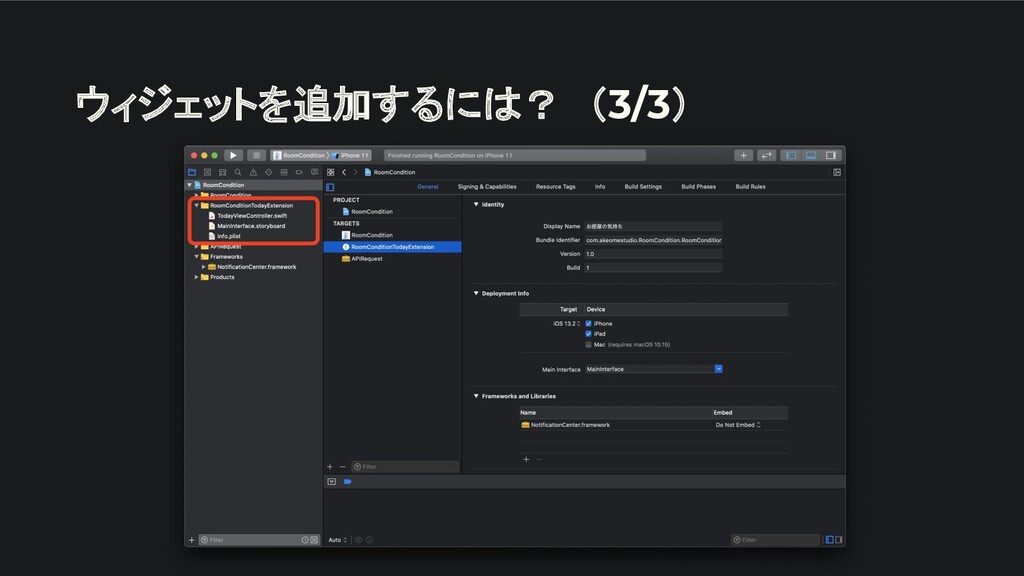The width and height of the screenshot is (1024, 576).
Task: Show recent files filter clock icon
Action: pos(305,540)
